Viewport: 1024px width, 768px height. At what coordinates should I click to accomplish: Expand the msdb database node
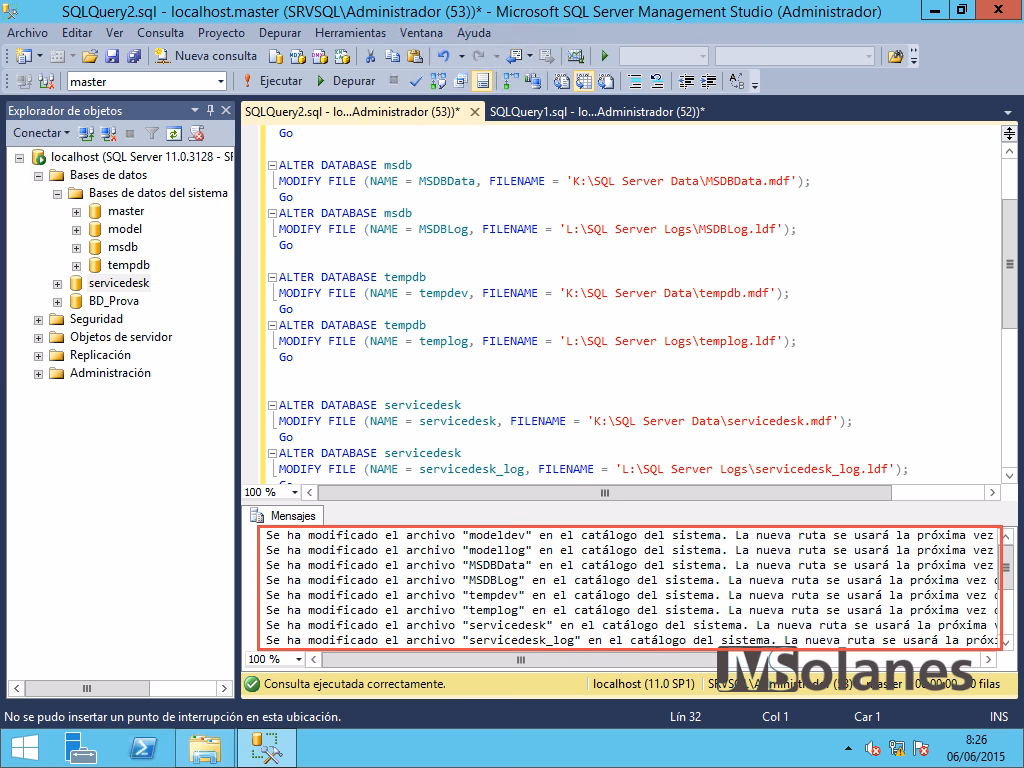pos(76,248)
